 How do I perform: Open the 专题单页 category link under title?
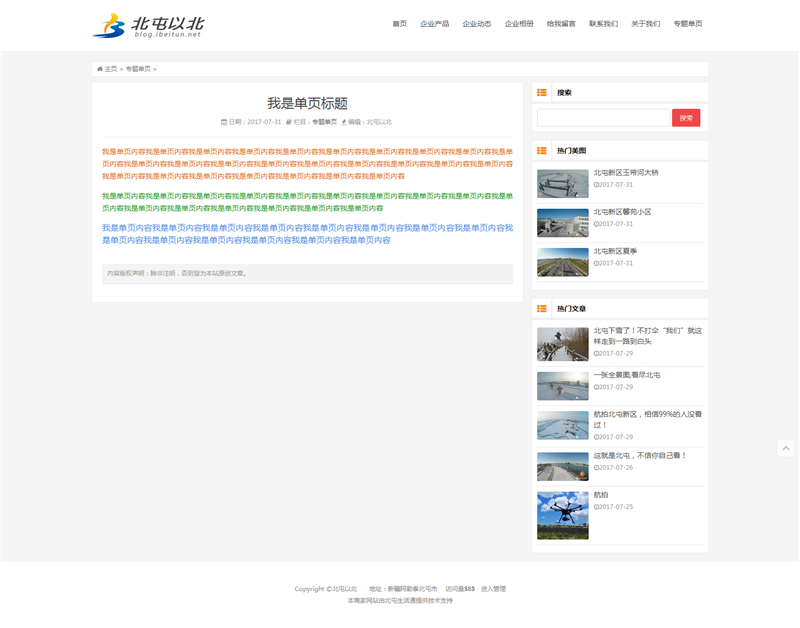(324, 122)
